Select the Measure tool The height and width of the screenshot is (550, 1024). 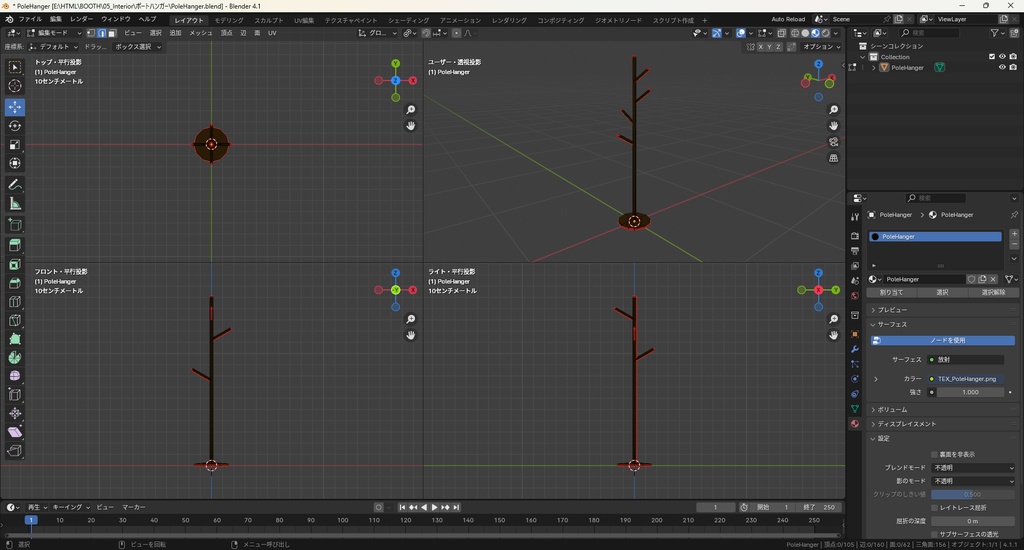[15, 204]
